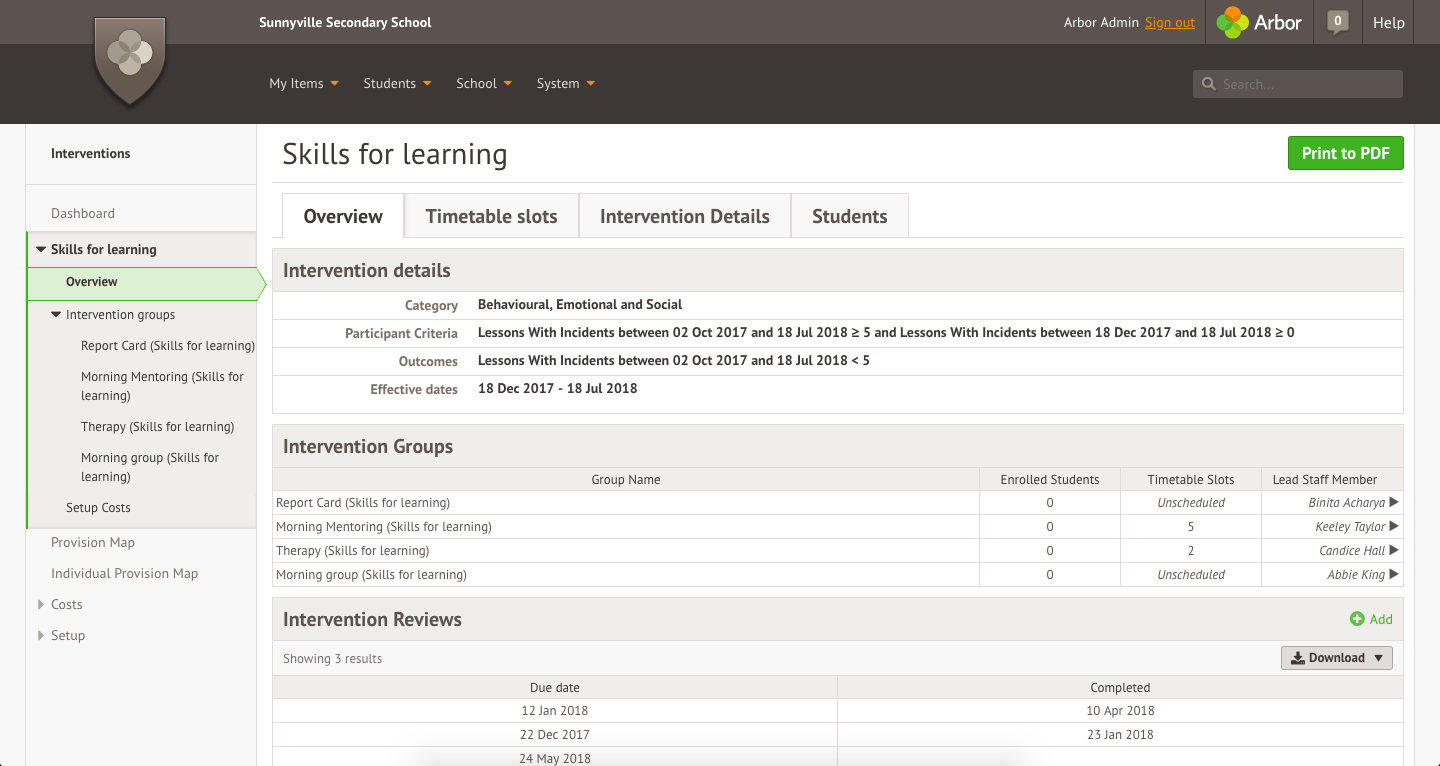The image size is (1440, 766).
Task: Click the arrow beside Keeley Taylor
Action: [1394, 527]
